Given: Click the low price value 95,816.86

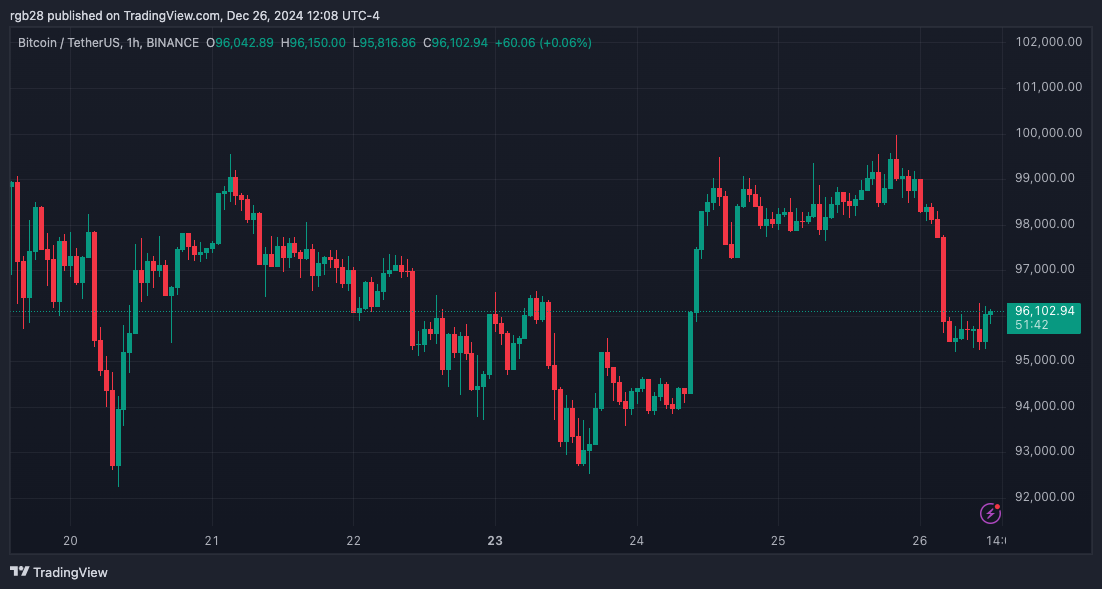Looking at the screenshot, I should coord(390,43).
